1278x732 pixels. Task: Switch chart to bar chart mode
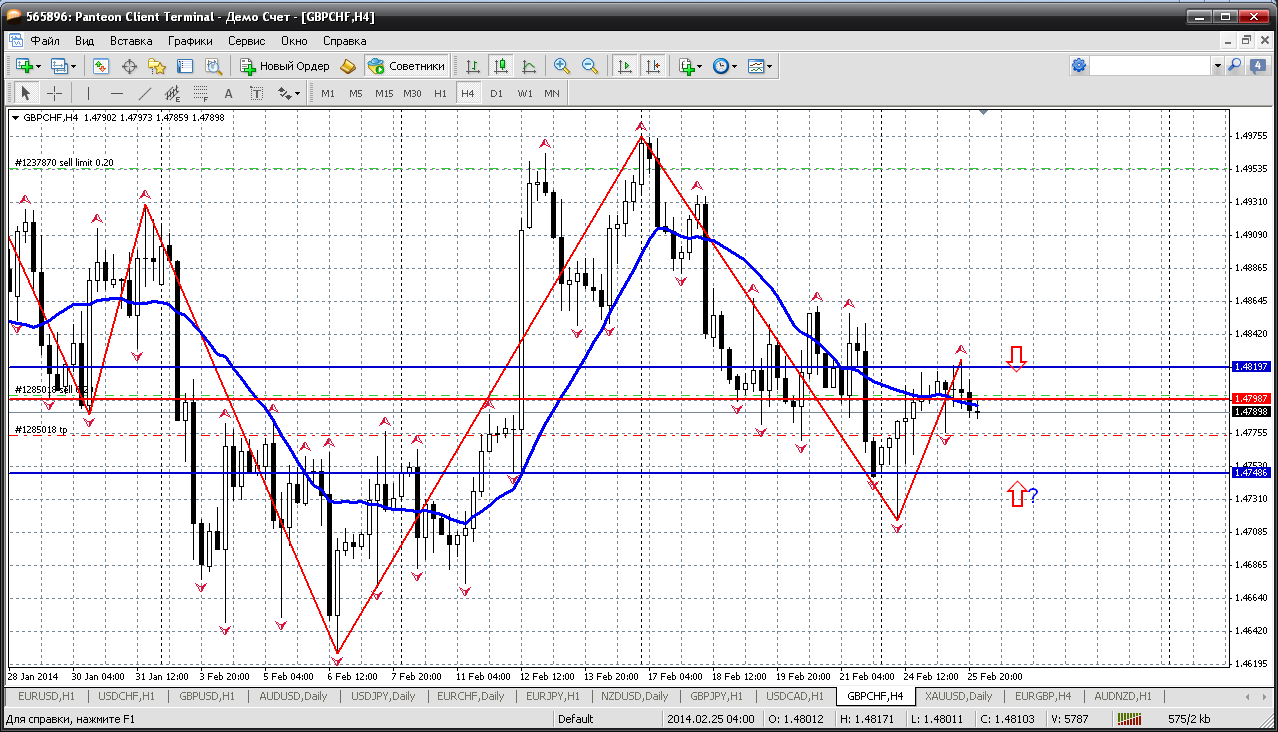[x=473, y=66]
